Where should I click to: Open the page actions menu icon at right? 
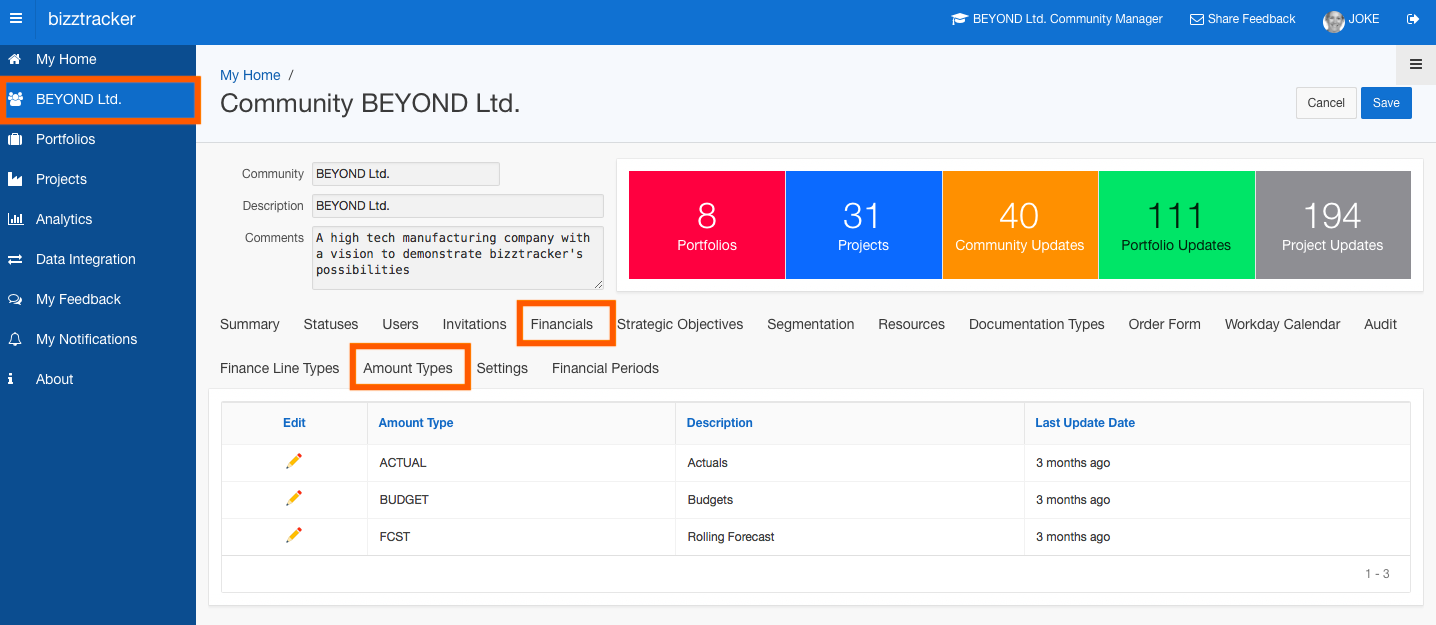tap(1416, 64)
